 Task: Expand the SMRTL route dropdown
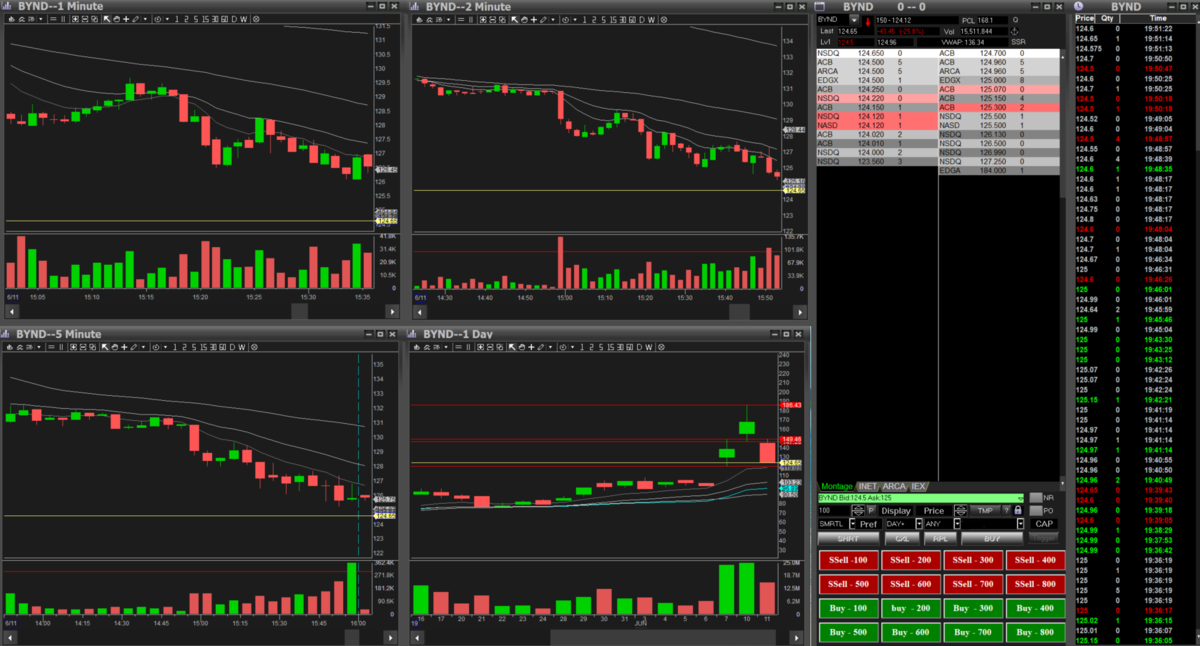point(853,523)
